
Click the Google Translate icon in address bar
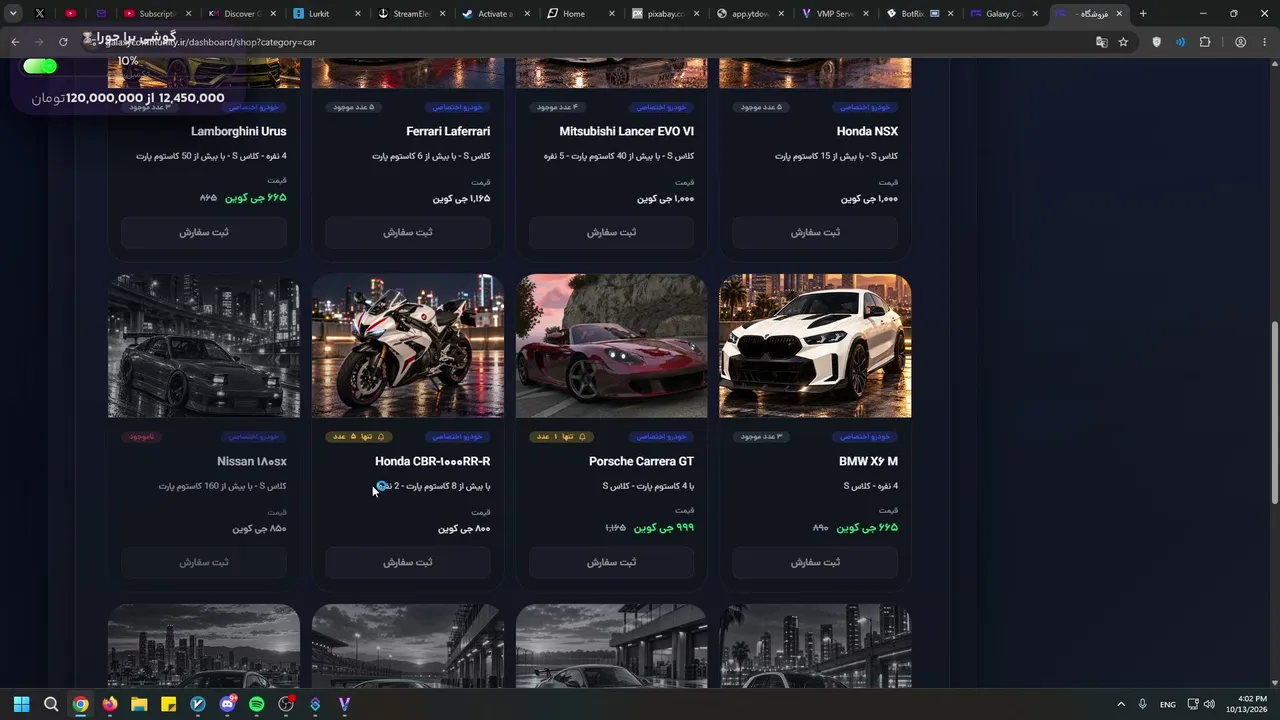tap(1101, 42)
